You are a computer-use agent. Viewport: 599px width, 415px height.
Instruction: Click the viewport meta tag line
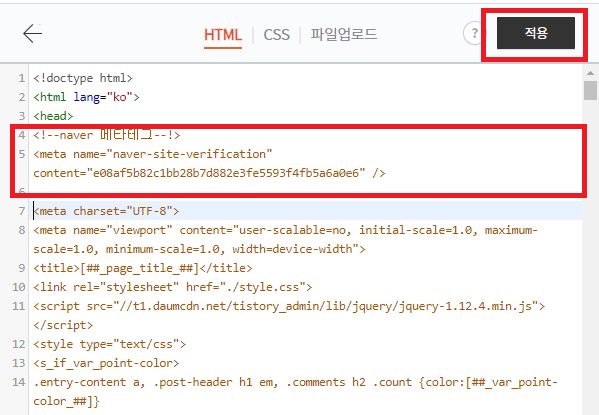(x=285, y=230)
